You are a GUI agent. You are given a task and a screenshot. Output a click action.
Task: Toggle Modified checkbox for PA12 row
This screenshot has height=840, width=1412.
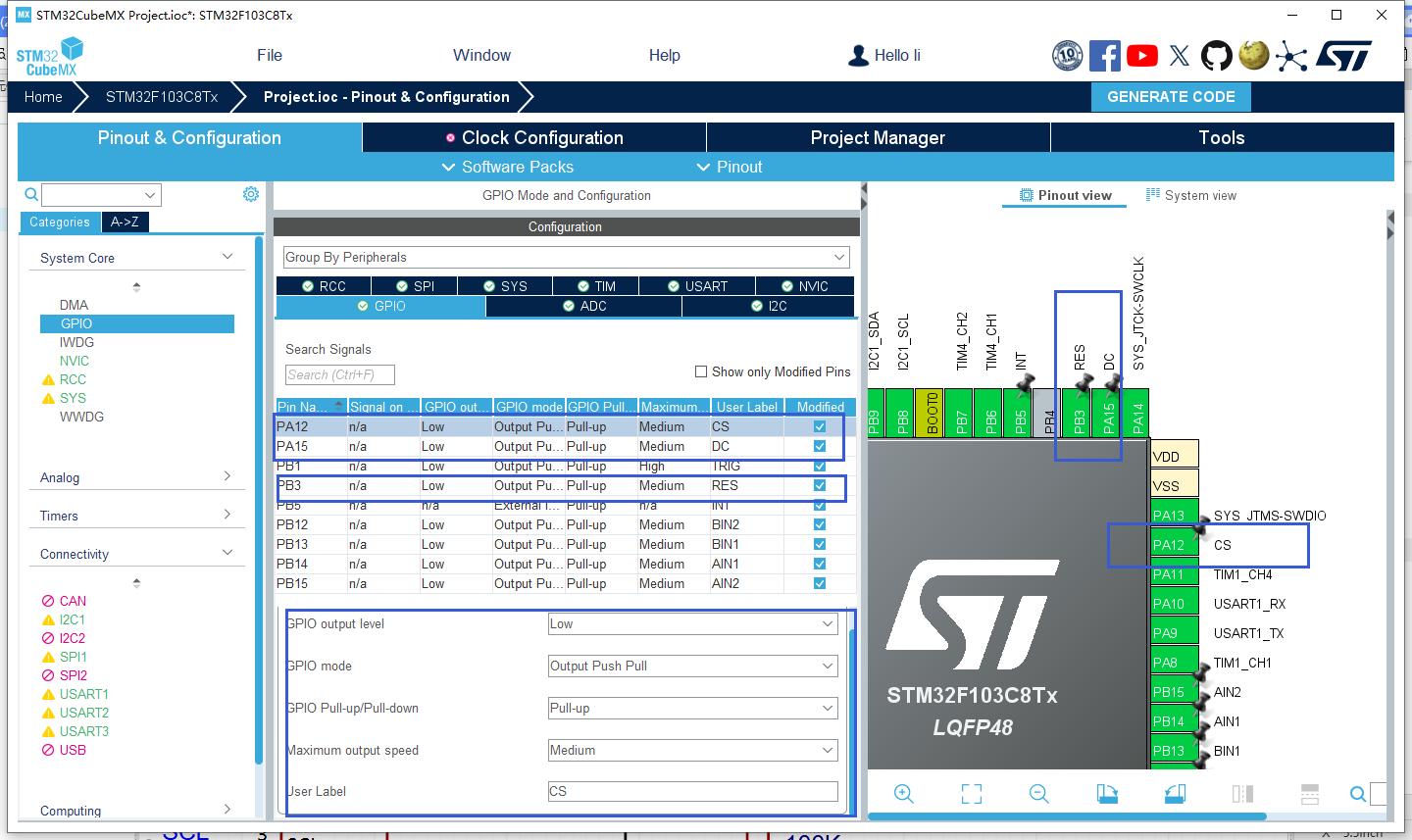(x=820, y=426)
